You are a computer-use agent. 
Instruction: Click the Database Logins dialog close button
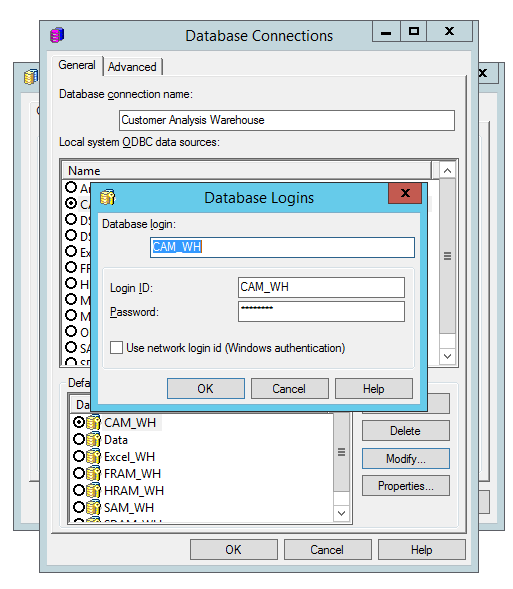(405, 193)
